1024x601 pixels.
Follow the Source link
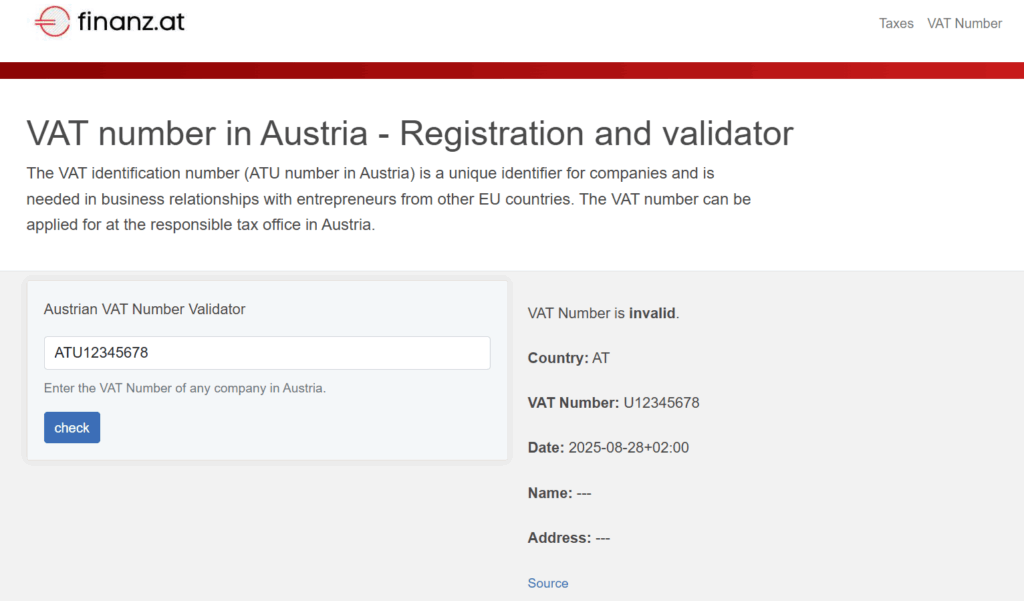pyautogui.click(x=548, y=583)
